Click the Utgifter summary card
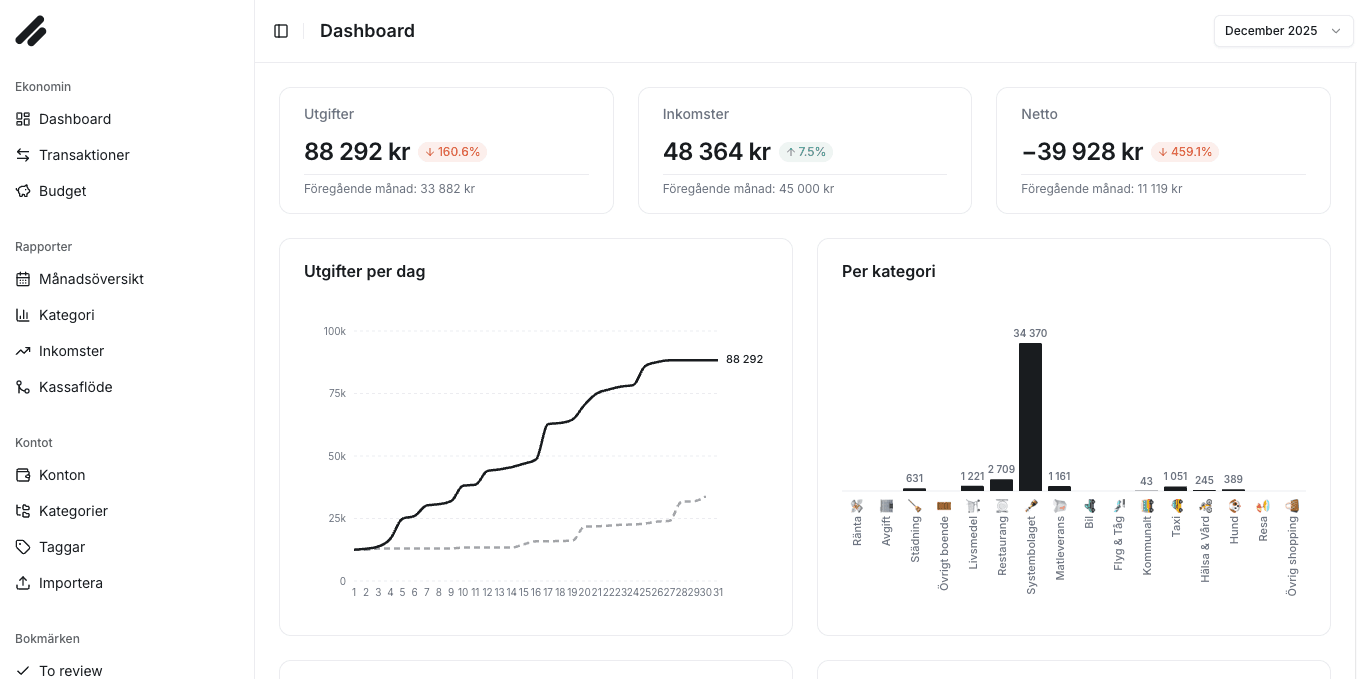Viewport: 1357px width, 679px height. coord(446,150)
